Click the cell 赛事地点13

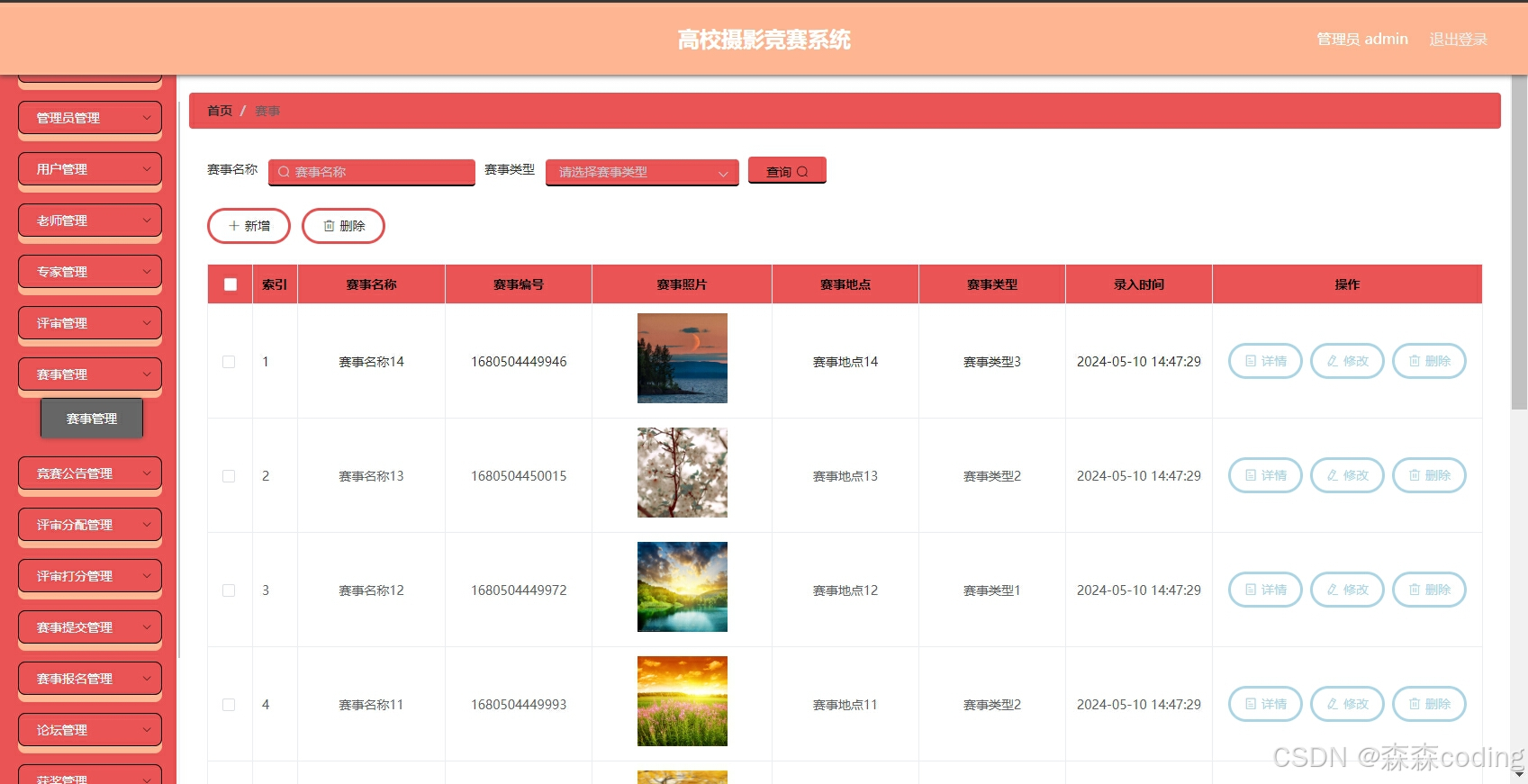click(845, 476)
